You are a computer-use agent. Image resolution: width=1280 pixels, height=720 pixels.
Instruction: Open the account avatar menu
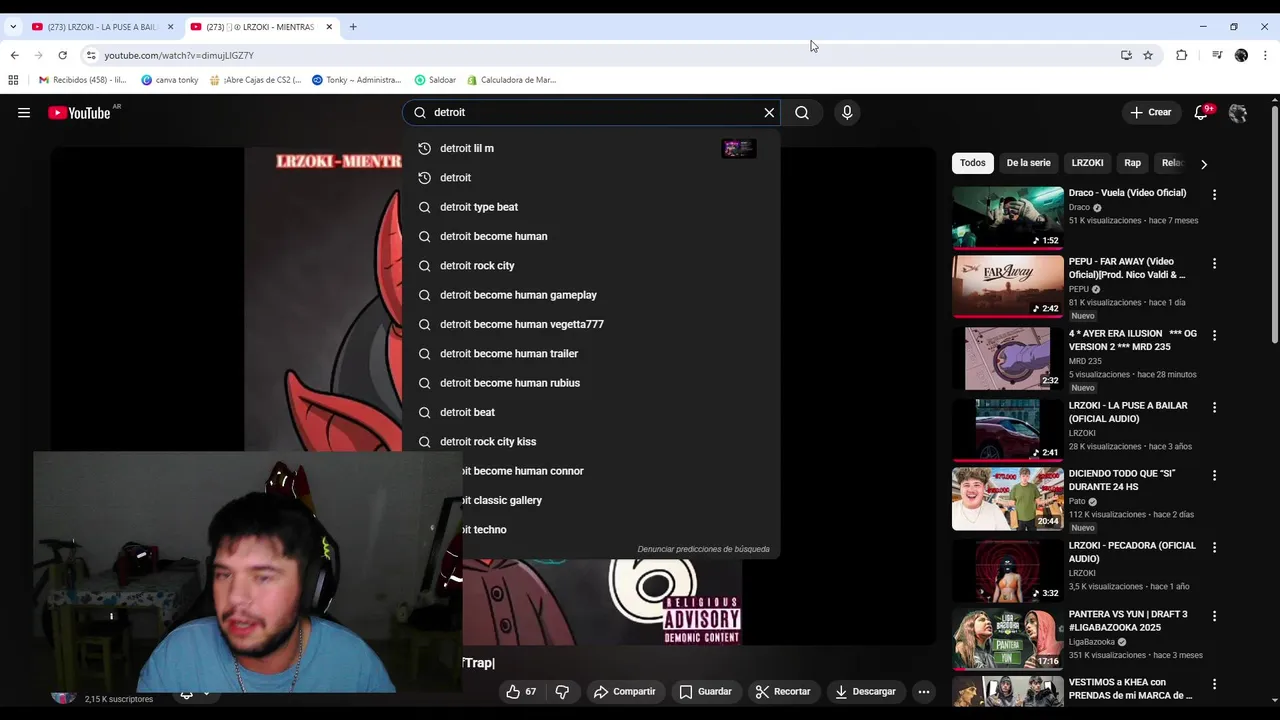[1238, 113]
